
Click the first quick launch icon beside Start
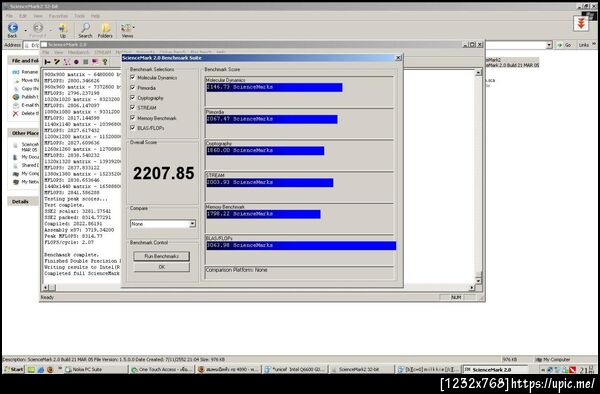click(x=31, y=370)
